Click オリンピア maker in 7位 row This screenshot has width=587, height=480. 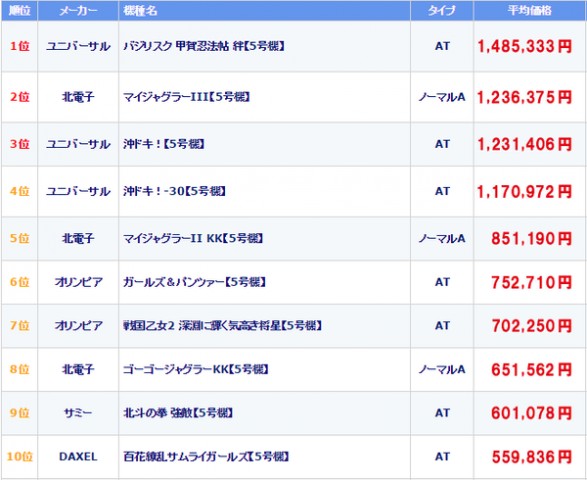pyautogui.click(x=78, y=325)
